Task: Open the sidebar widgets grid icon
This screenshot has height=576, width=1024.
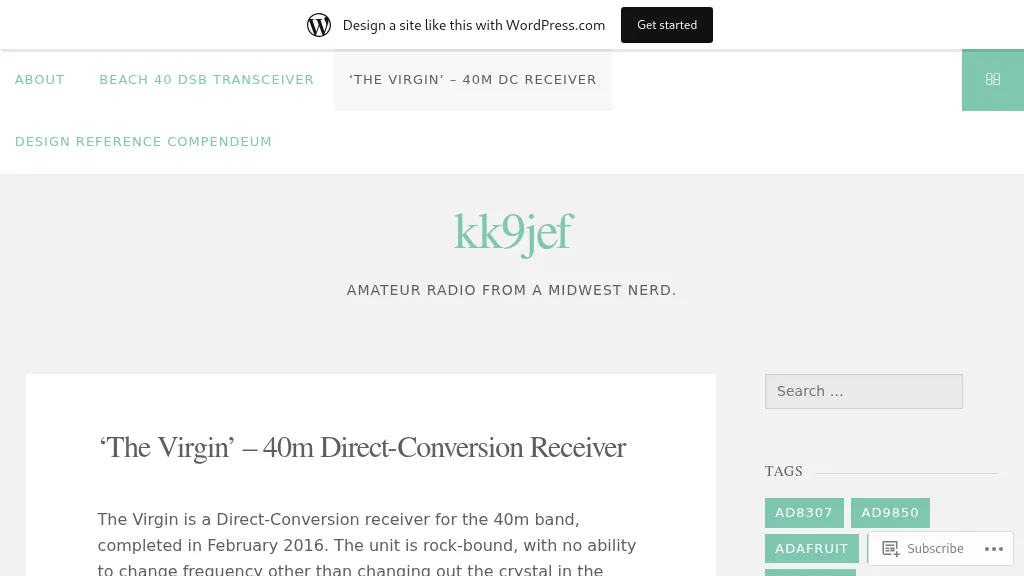Action: click(993, 80)
